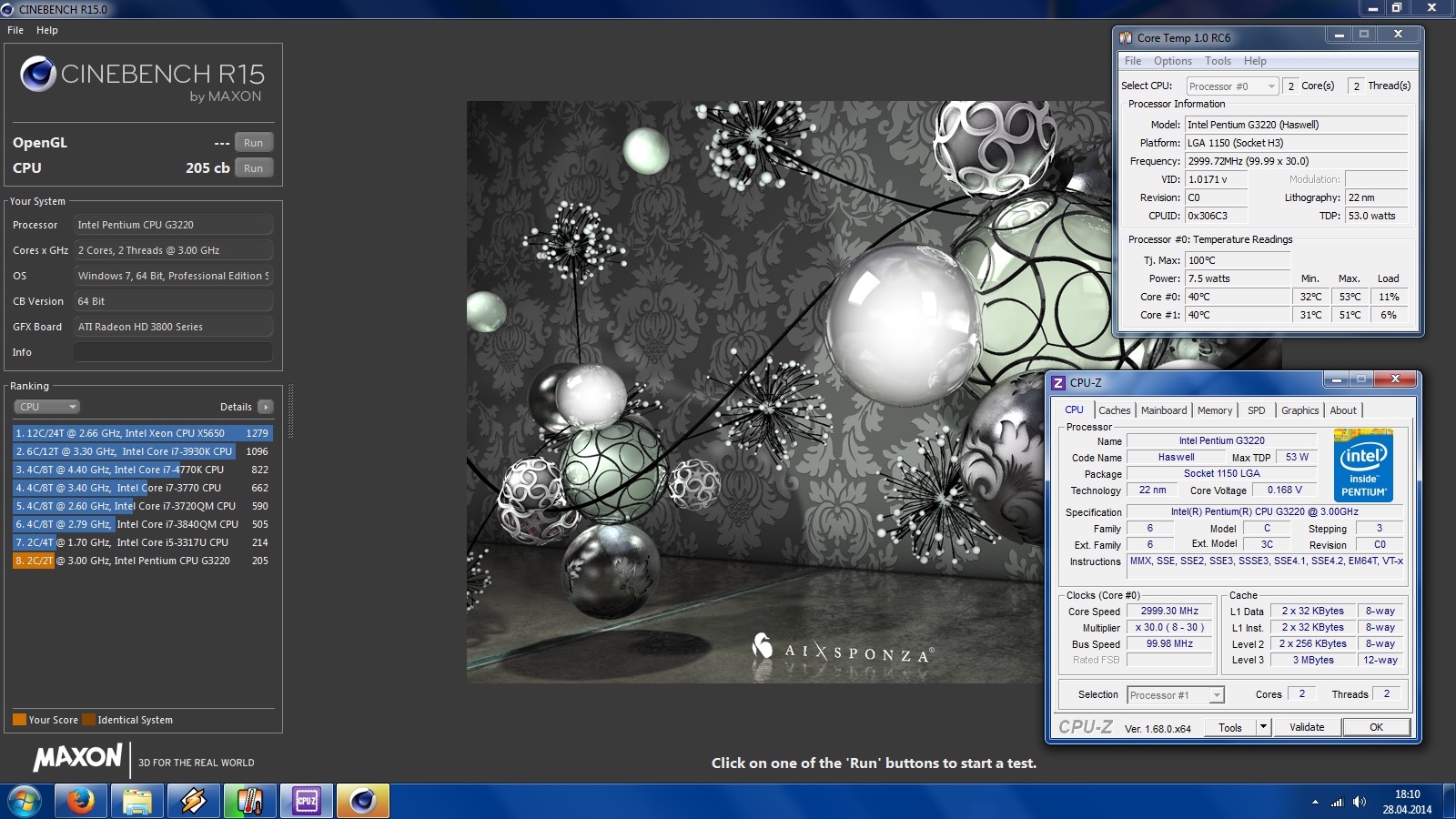Click the Core #0 temperature 40°C
Image resolution: width=1456 pixels, height=819 pixels.
(1238, 297)
